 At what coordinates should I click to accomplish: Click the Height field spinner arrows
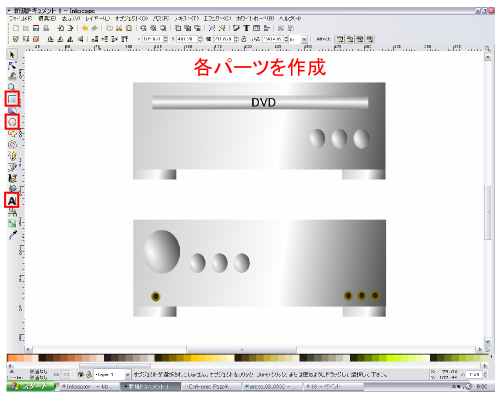(286, 39)
